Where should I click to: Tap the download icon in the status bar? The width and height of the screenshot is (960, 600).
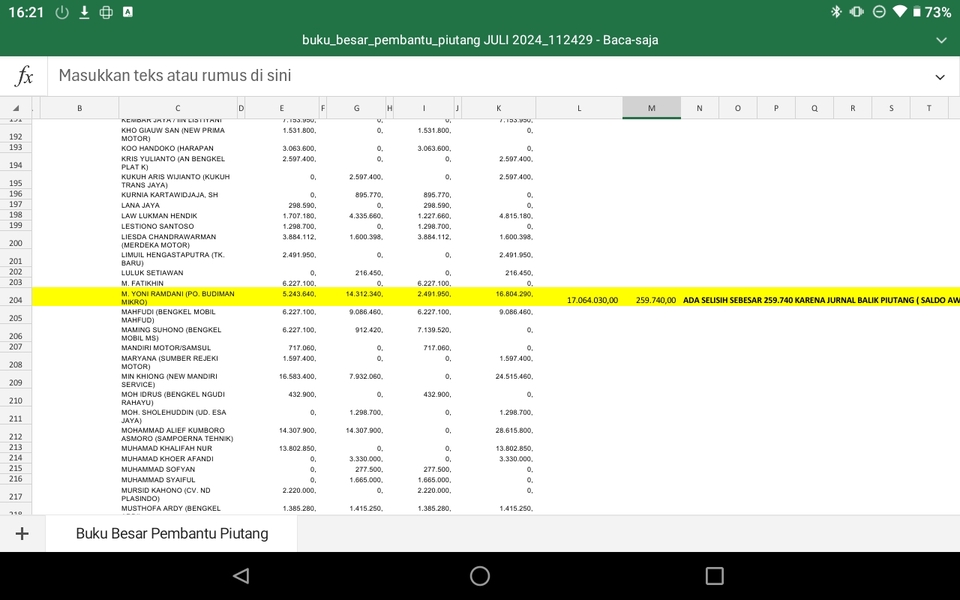pos(85,12)
